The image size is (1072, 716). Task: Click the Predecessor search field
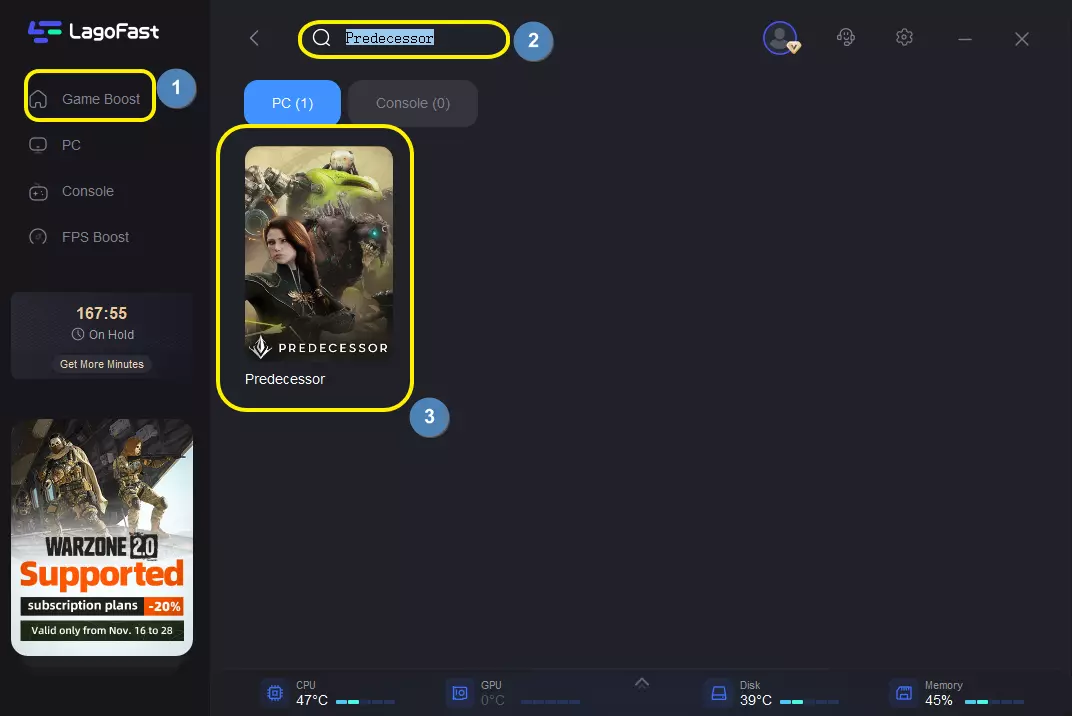420,38
